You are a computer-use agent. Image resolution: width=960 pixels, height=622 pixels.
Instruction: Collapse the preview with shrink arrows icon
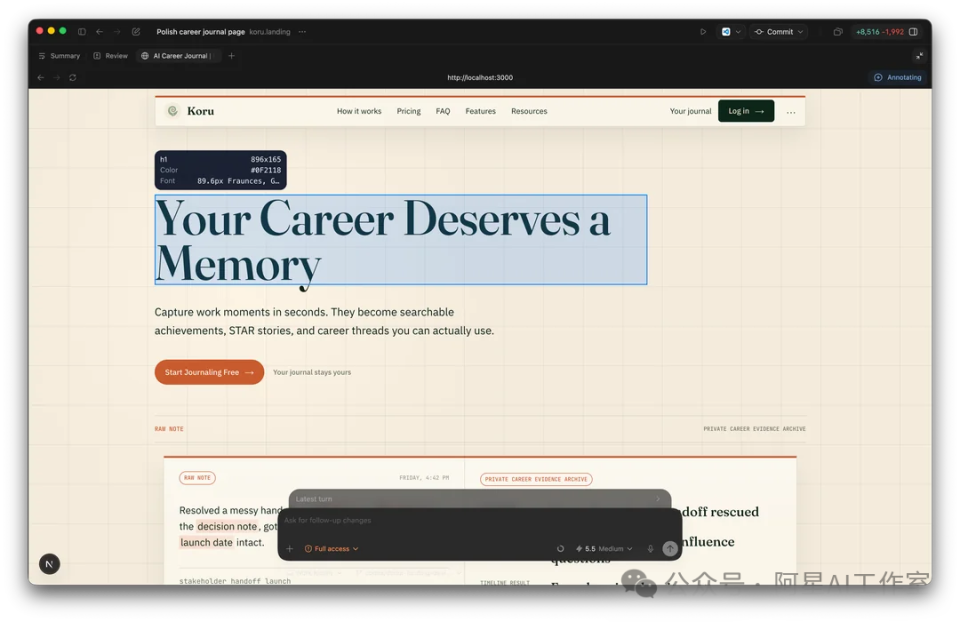pyautogui.click(x=919, y=56)
